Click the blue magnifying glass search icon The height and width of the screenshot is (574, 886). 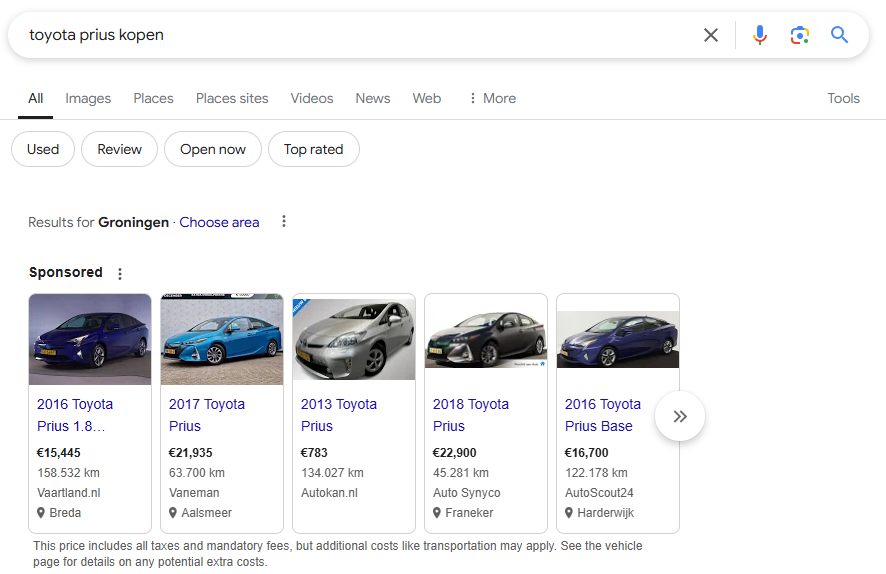839,35
